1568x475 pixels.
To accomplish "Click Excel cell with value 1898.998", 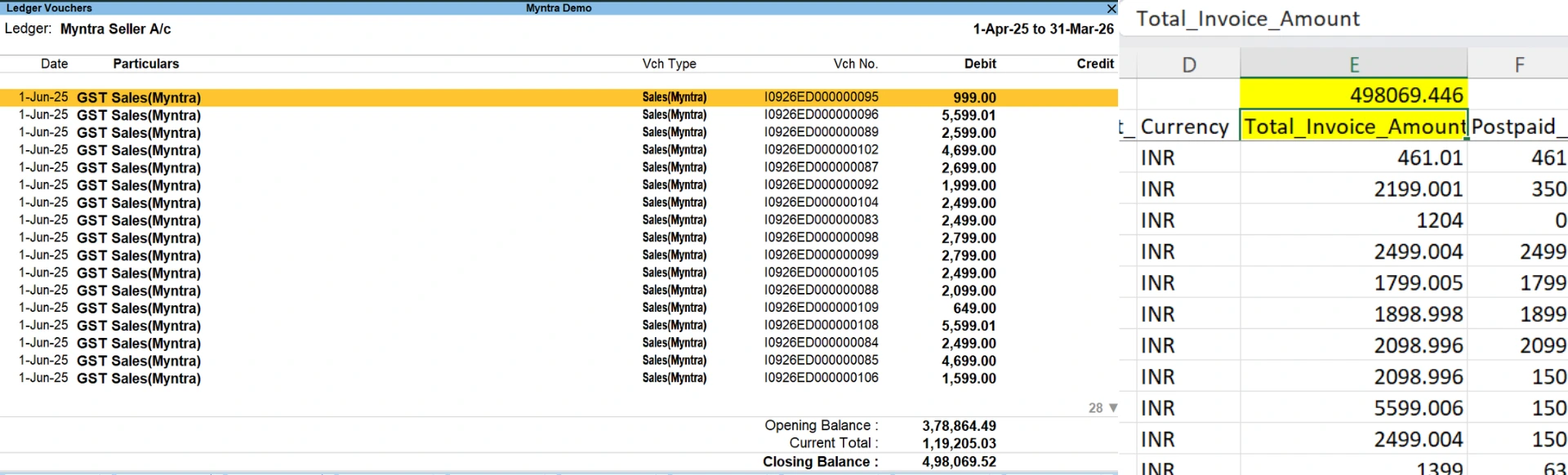I will coord(1353,314).
